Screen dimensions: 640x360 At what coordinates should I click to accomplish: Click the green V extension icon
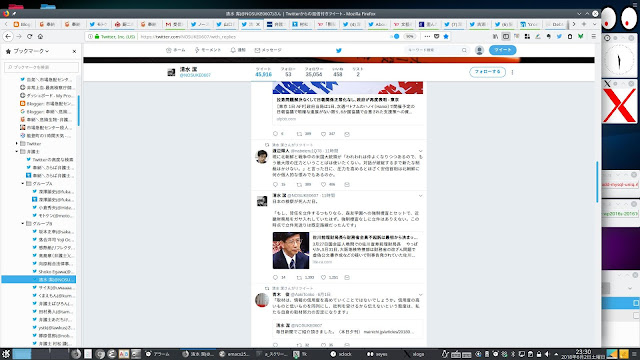pos(580,36)
